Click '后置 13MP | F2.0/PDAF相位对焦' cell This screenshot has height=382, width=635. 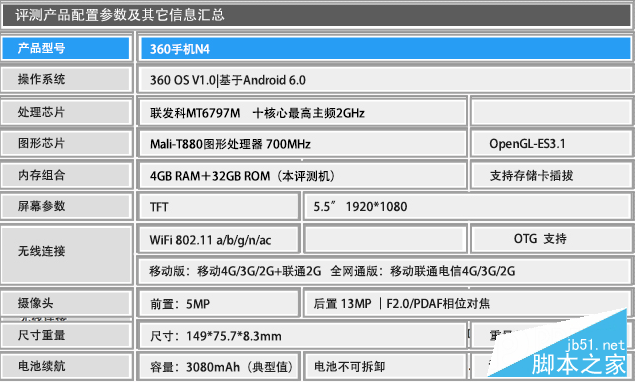[x=468, y=304]
